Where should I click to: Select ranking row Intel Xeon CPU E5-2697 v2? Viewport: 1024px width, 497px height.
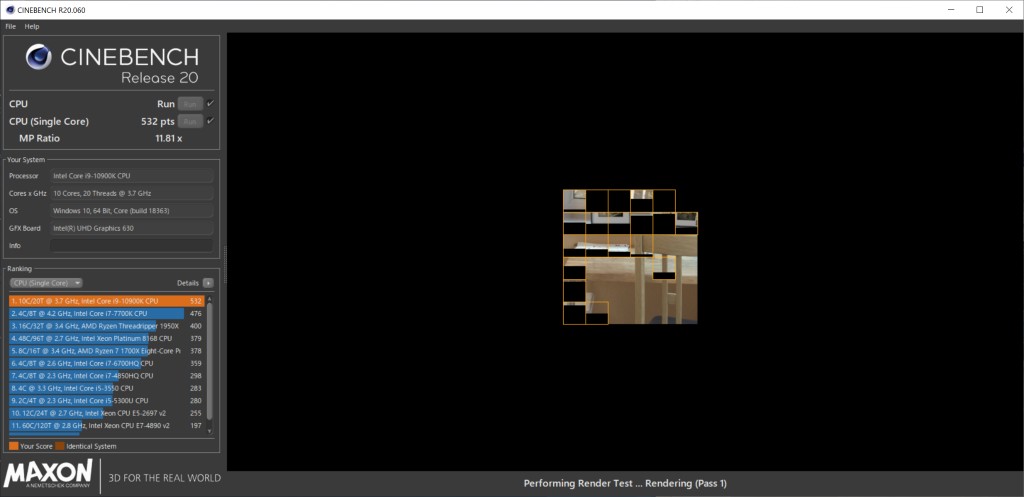point(106,413)
